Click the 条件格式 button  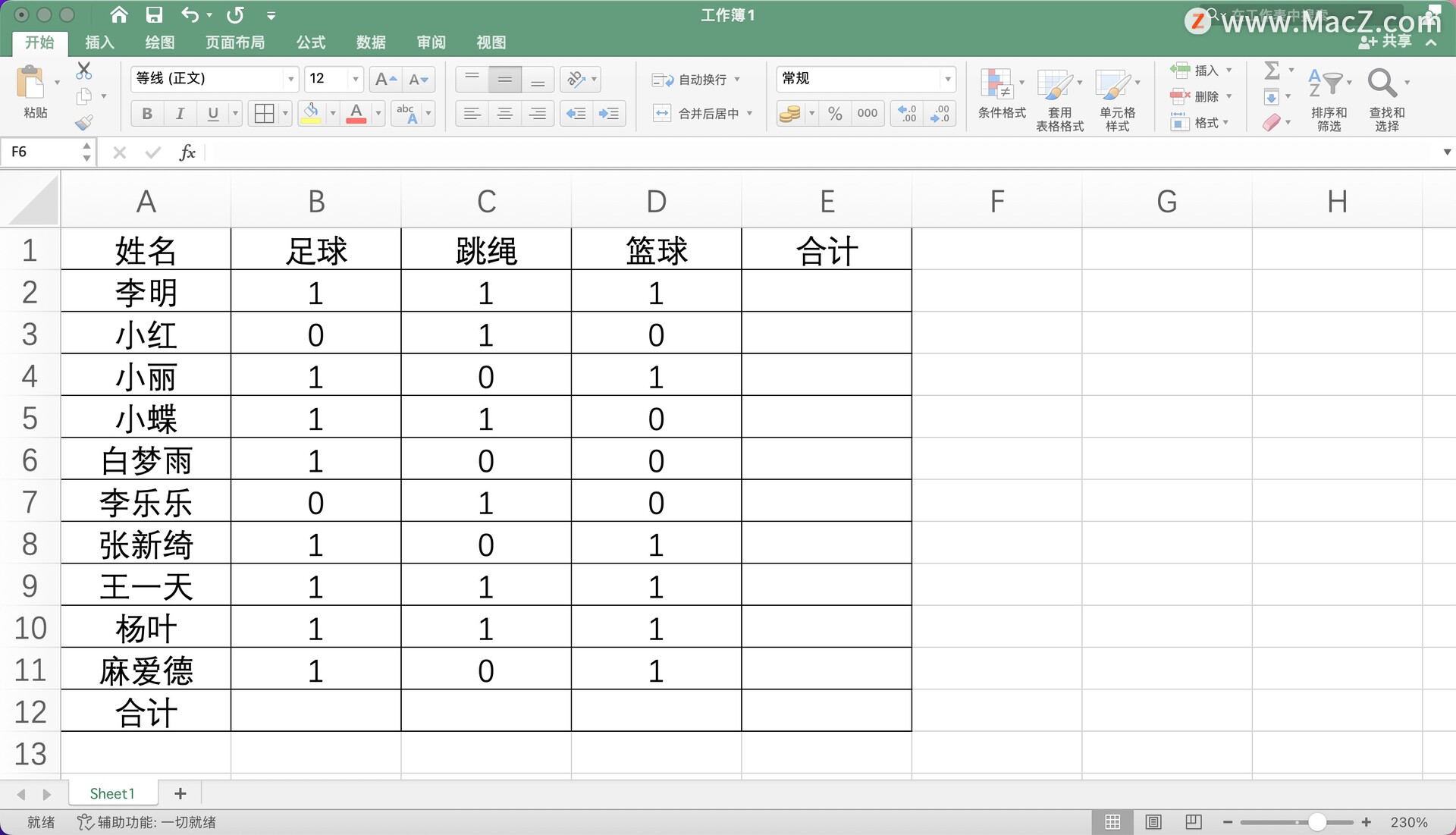pos(1002,94)
